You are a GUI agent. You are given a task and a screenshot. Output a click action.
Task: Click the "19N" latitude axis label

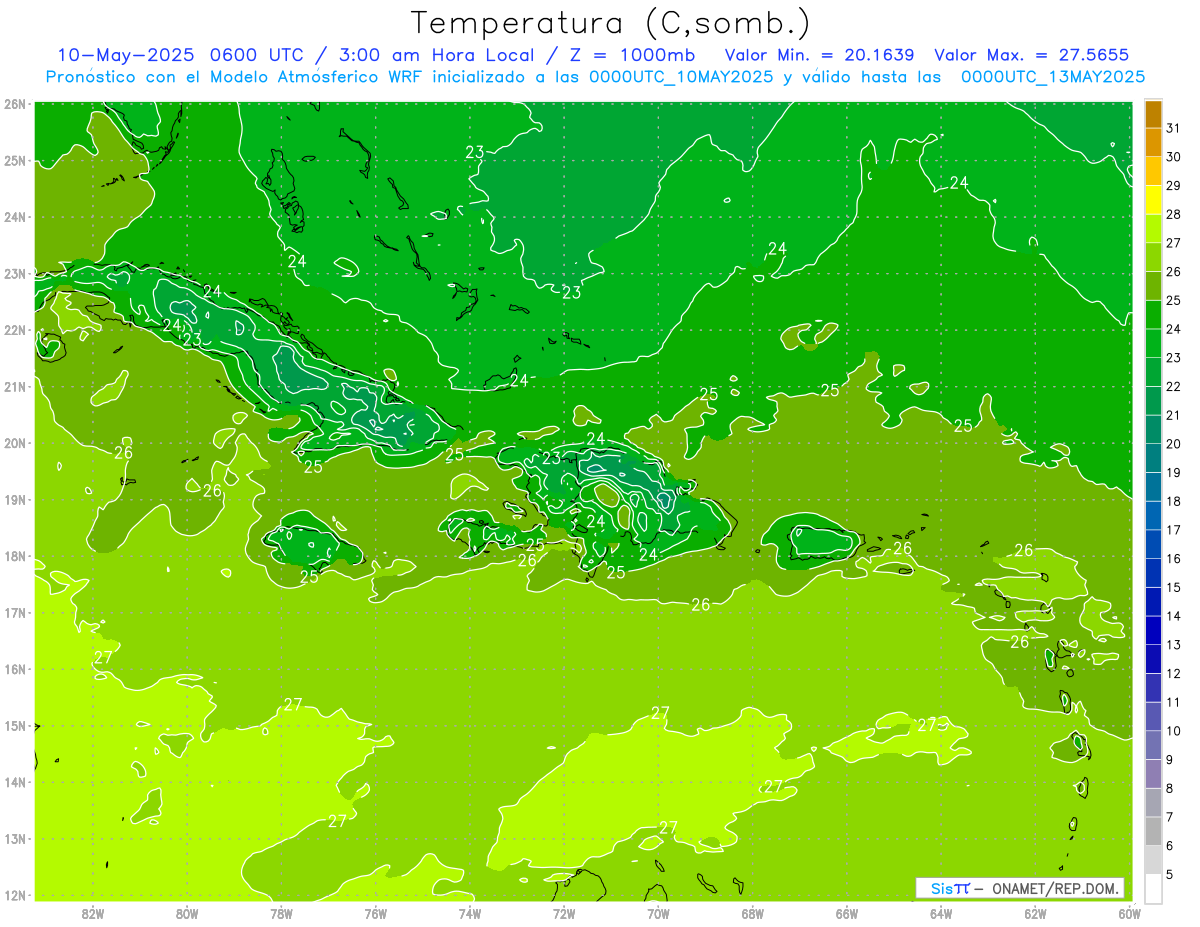(x=15, y=499)
